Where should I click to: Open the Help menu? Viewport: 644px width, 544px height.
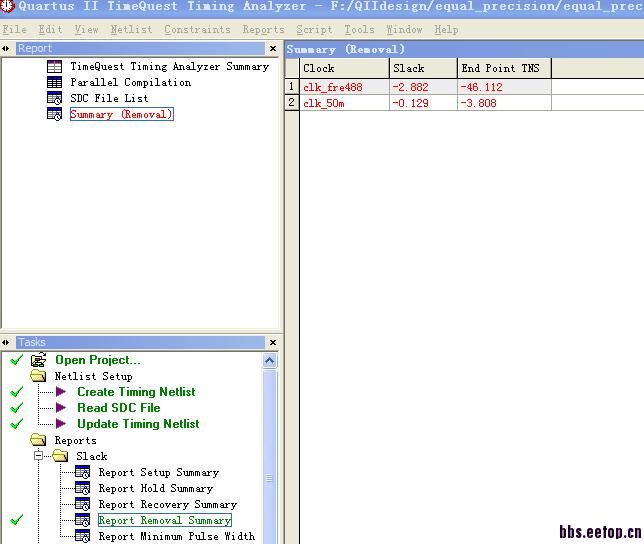[x=446, y=30]
